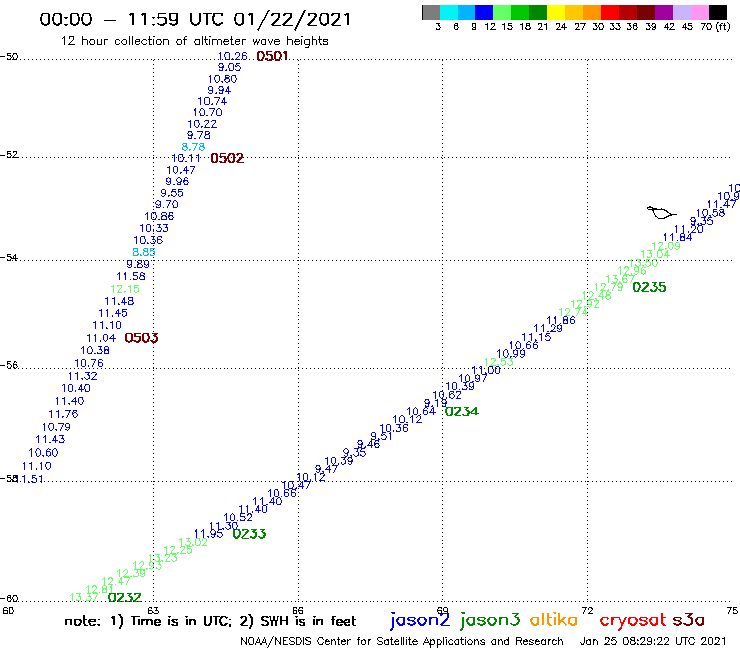
Task: Click the yellow legend swatch for 21-24 ft
Action: 556,12
